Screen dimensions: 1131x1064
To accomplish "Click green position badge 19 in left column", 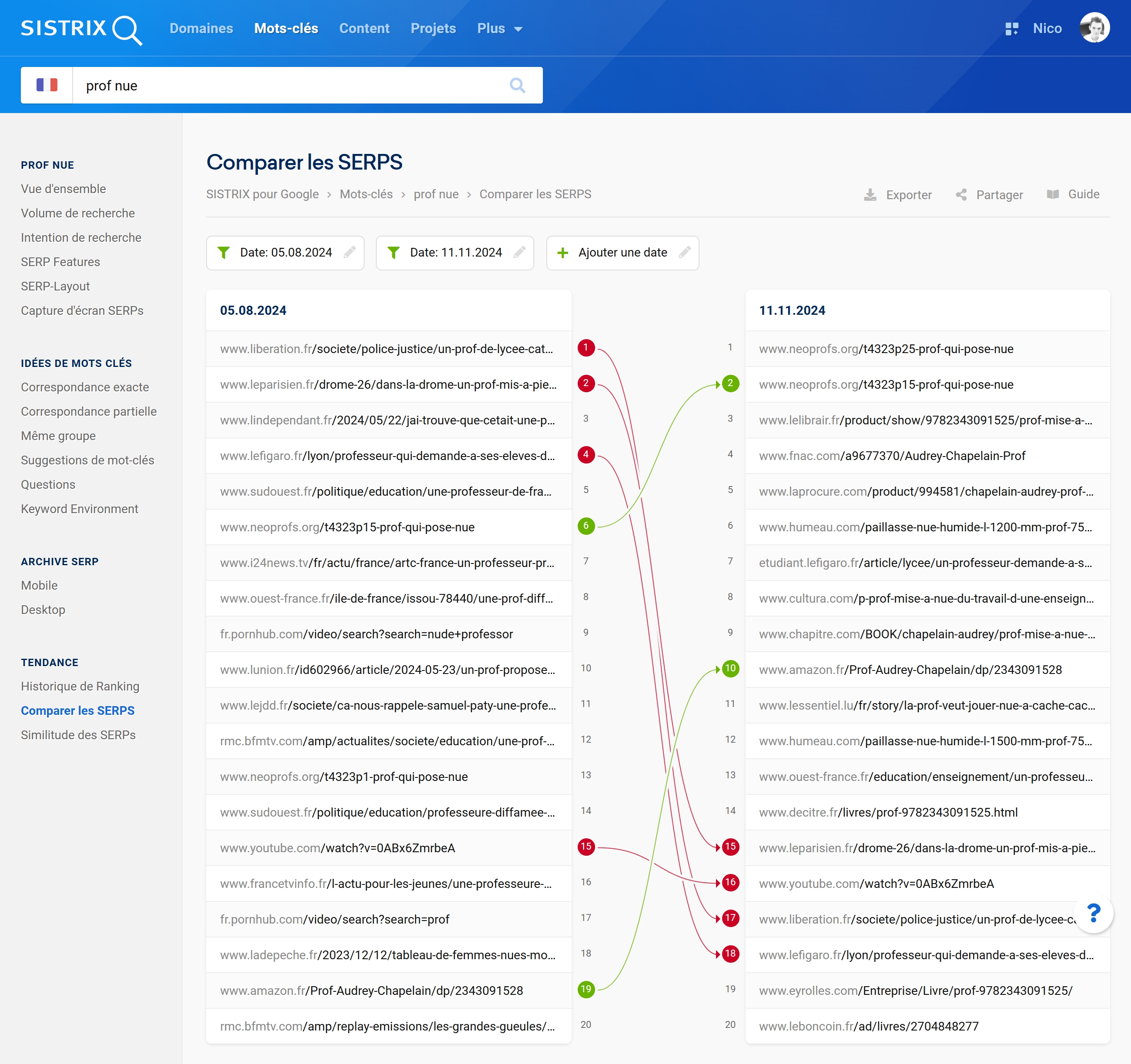I will pyautogui.click(x=586, y=990).
